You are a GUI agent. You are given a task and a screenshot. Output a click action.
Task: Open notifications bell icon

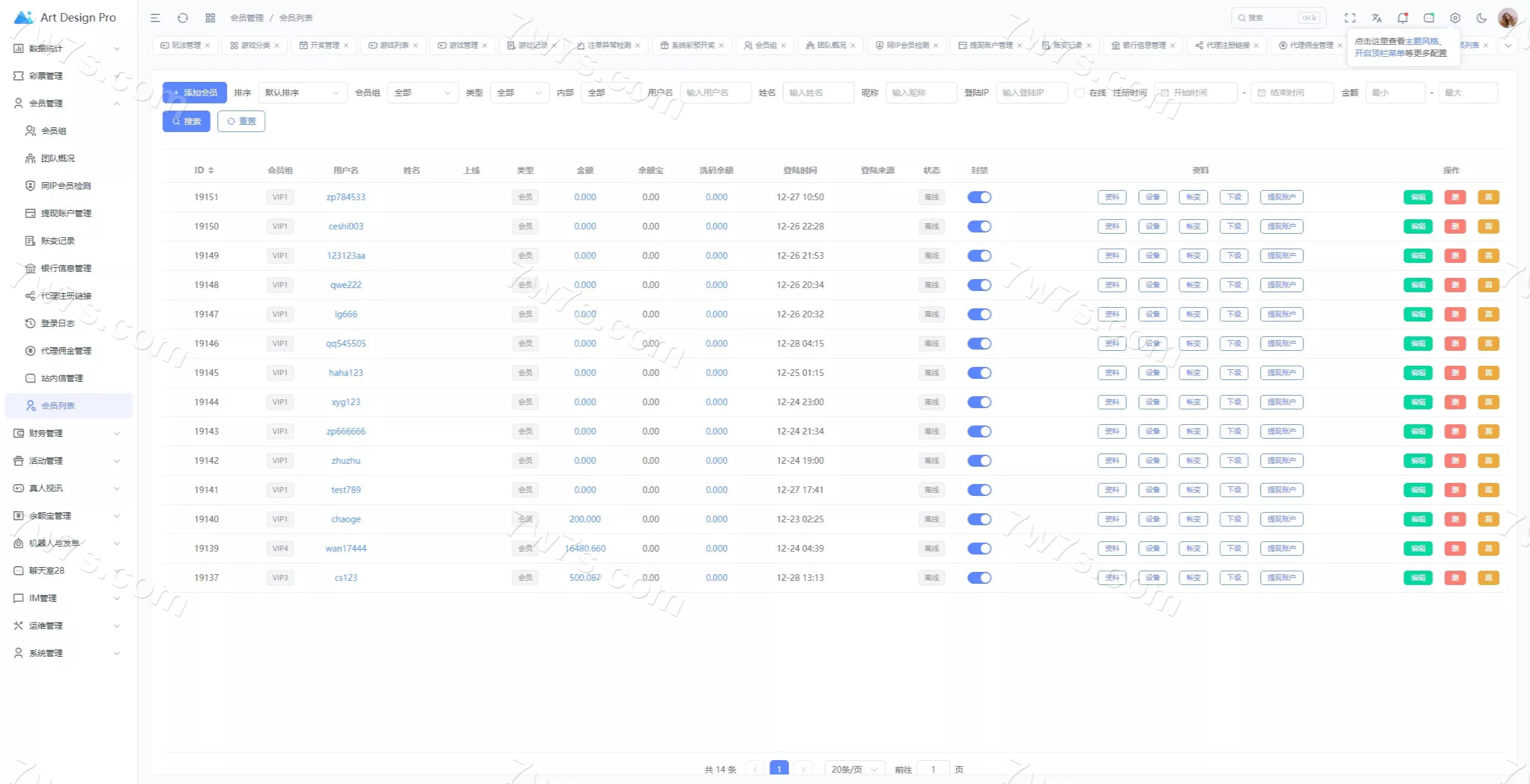click(1403, 18)
